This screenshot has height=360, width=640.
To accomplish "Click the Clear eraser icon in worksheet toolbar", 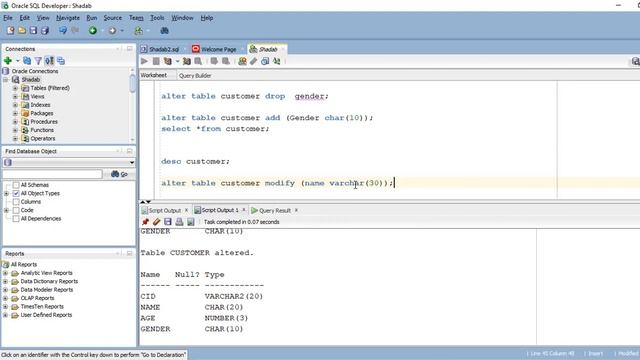I will coord(253,61).
